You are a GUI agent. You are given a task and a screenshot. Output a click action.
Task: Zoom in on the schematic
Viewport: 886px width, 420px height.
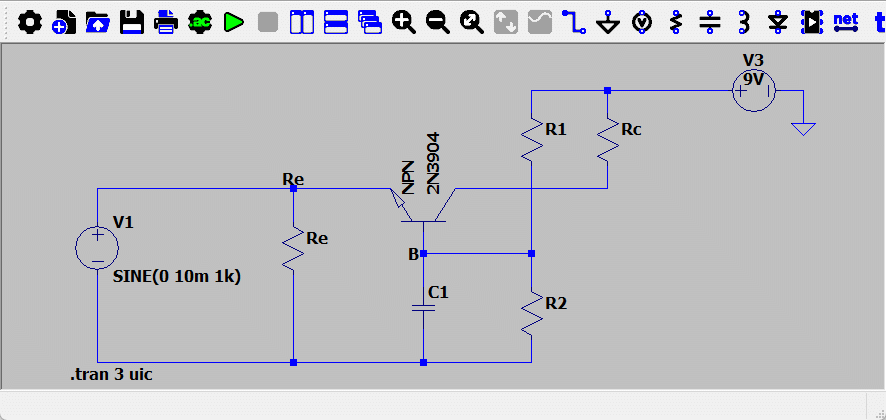click(404, 22)
